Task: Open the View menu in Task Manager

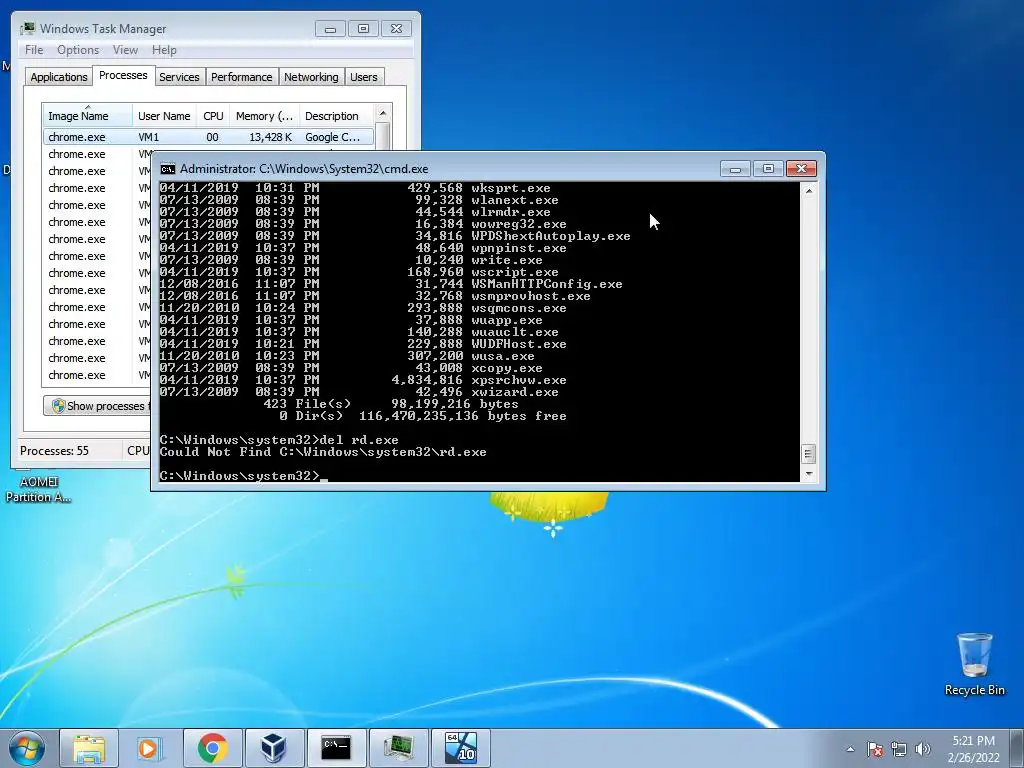Action: [x=125, y=50]
